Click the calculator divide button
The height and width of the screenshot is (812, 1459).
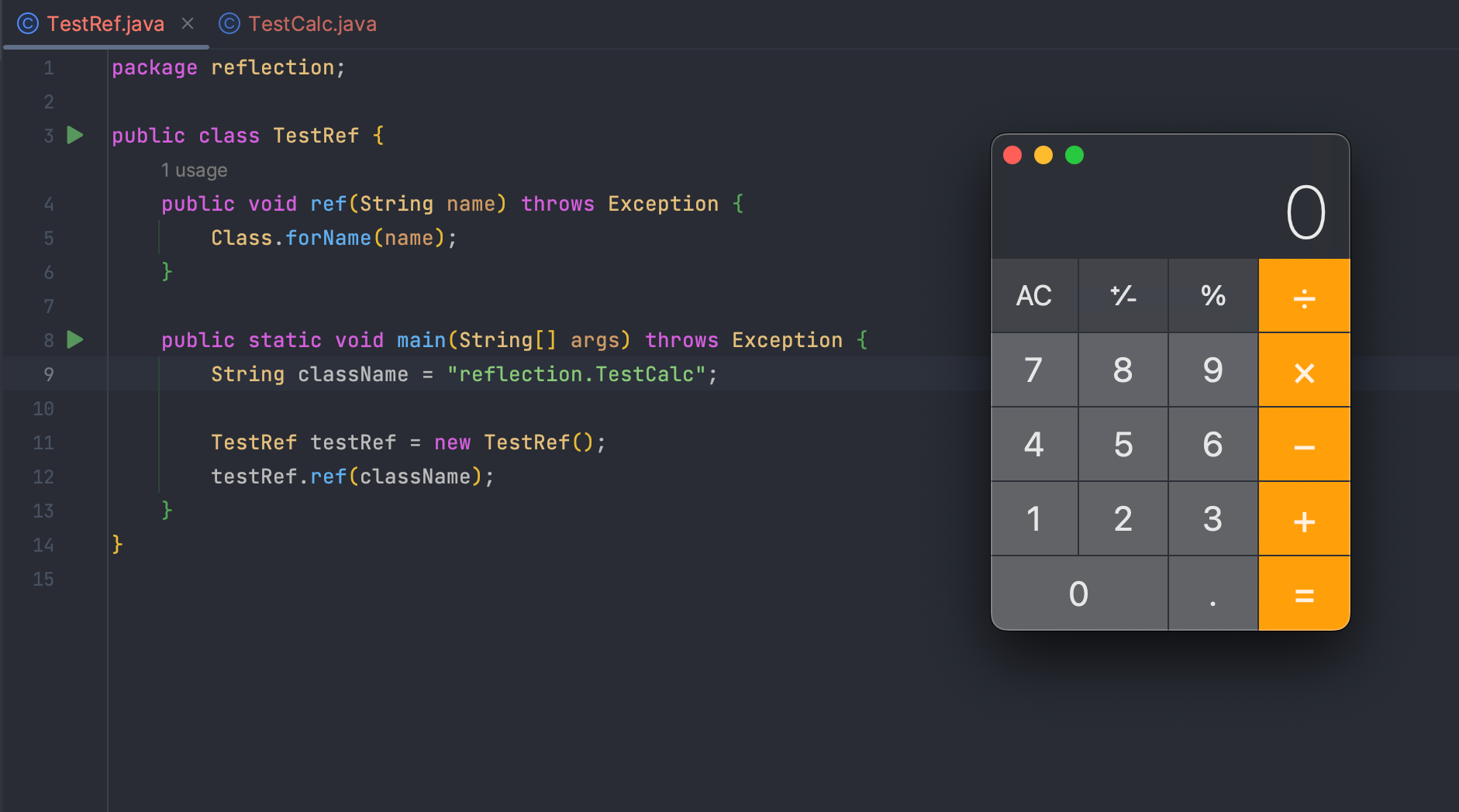[x=1304, y=295]
